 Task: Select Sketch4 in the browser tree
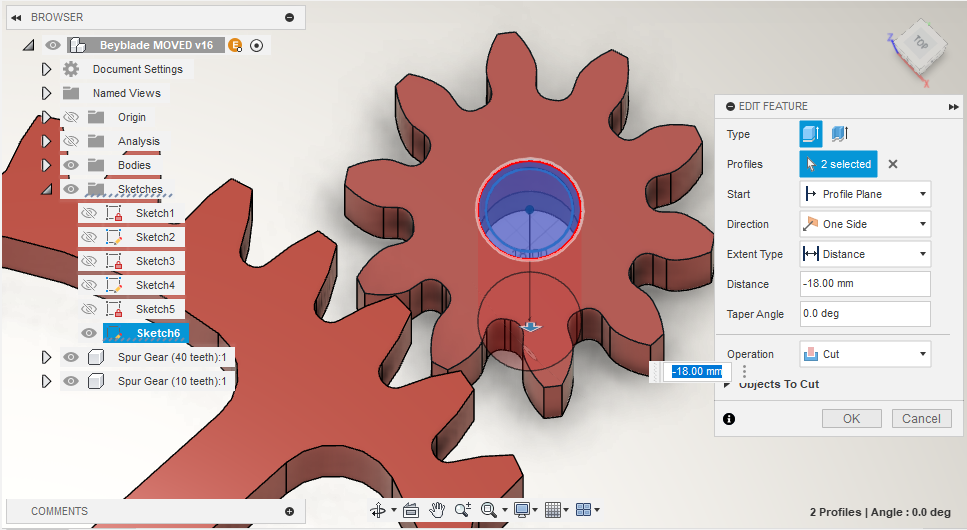pyautogui.click(x=155, y=286)
